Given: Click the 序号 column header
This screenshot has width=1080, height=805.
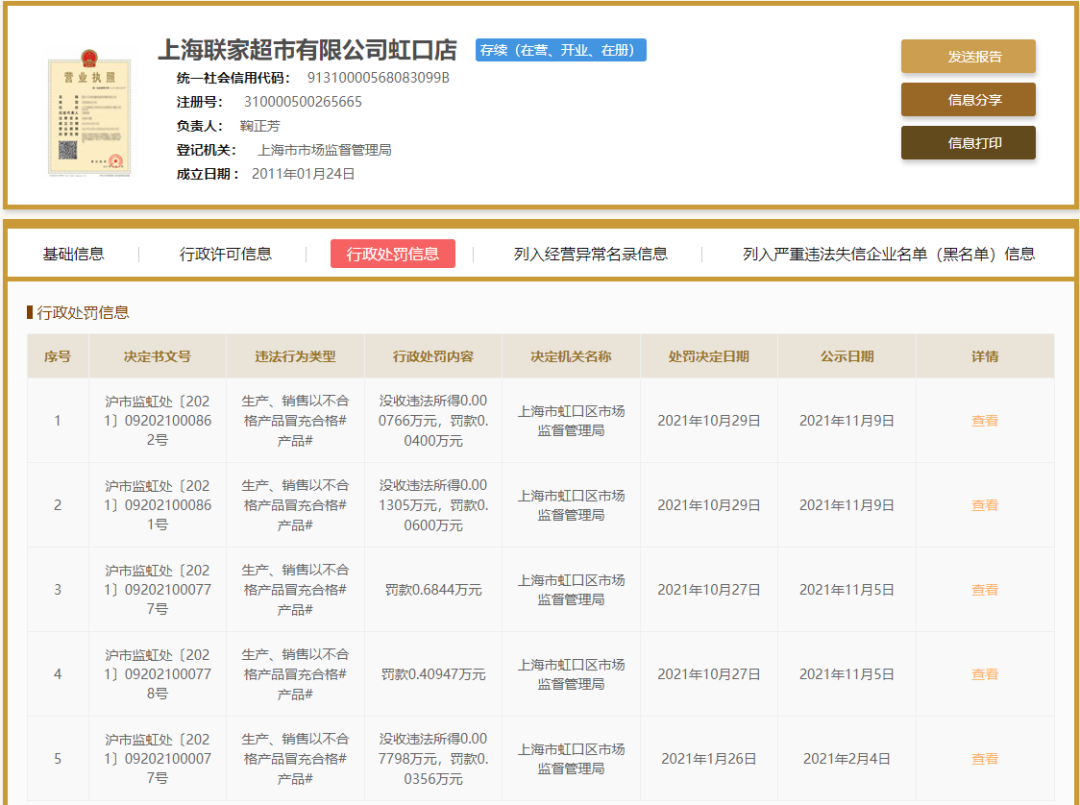Looking at the screenshot, I should click(x=58, y=357).
